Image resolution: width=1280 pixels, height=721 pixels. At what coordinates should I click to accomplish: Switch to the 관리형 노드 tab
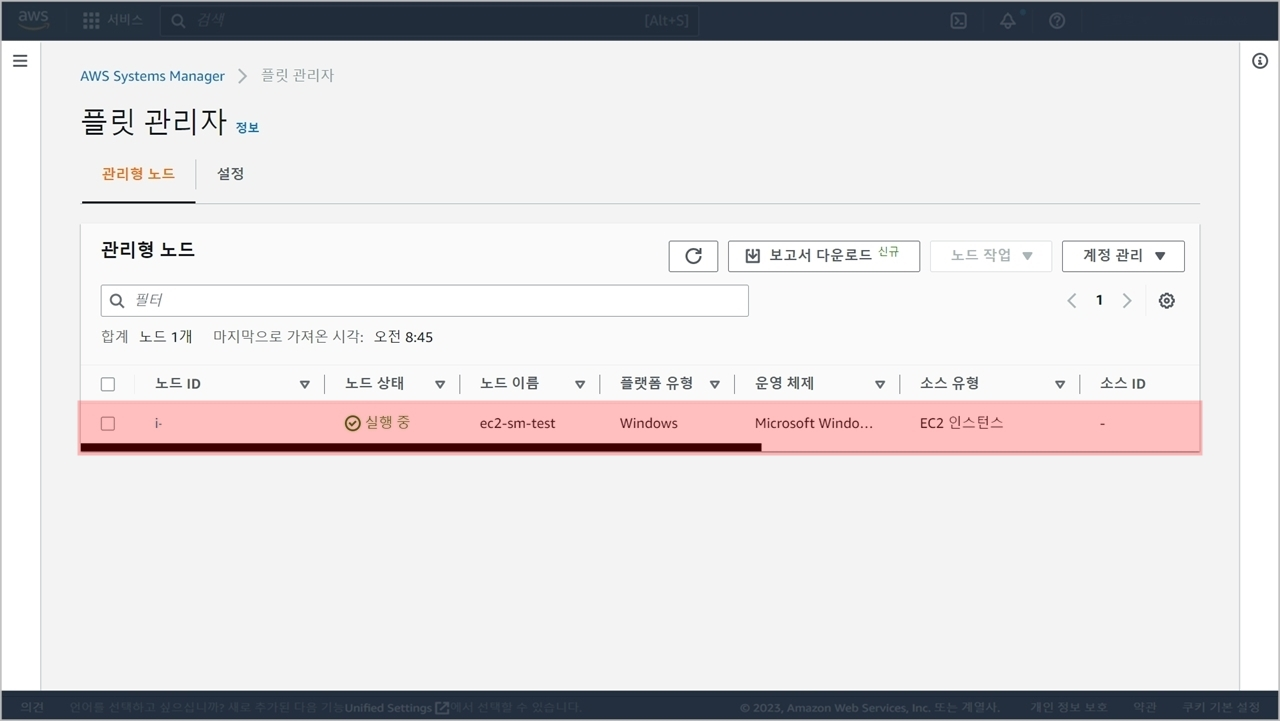[138, 174]
